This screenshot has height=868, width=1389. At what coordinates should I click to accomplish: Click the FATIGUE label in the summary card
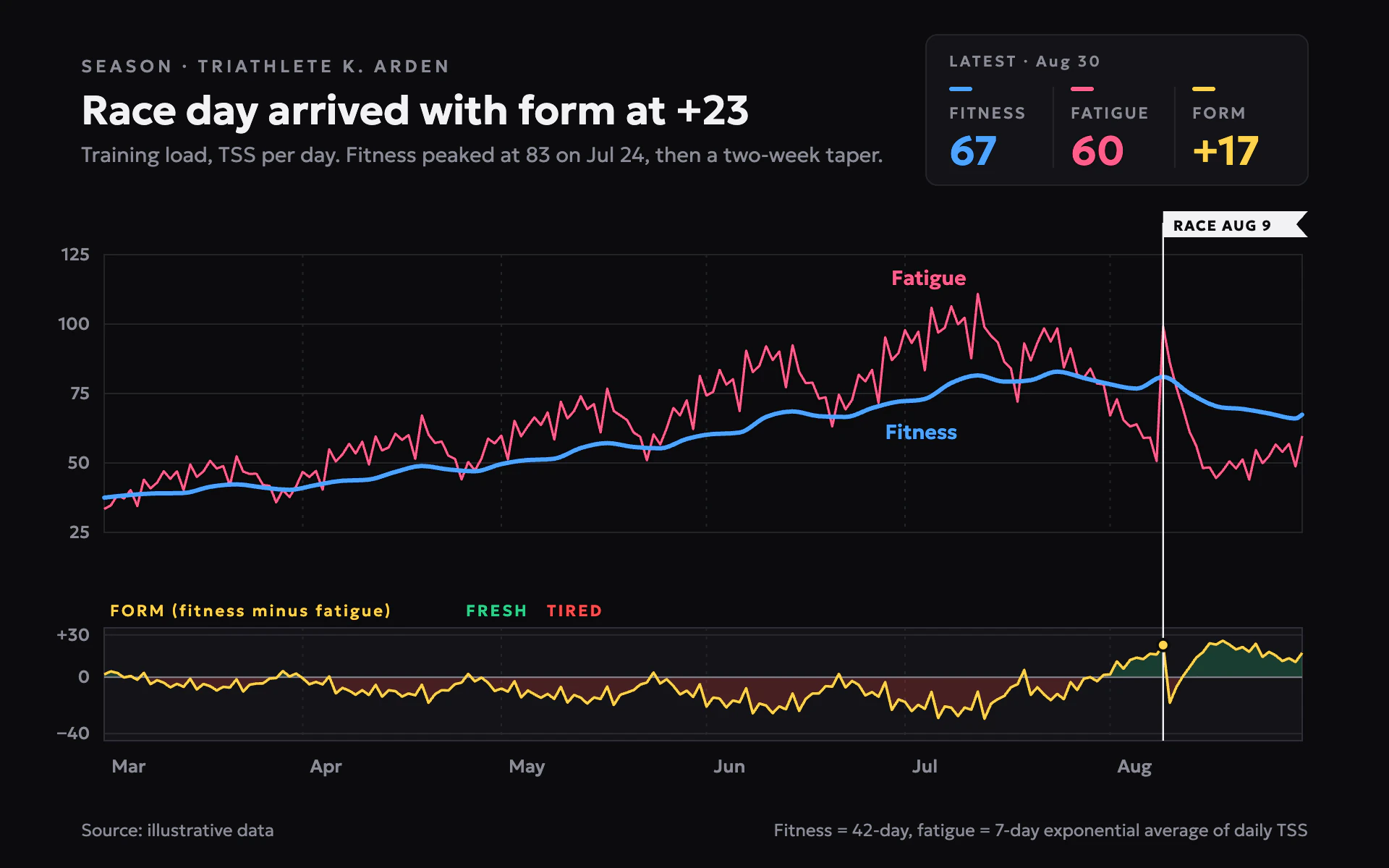coord(1109,114)
